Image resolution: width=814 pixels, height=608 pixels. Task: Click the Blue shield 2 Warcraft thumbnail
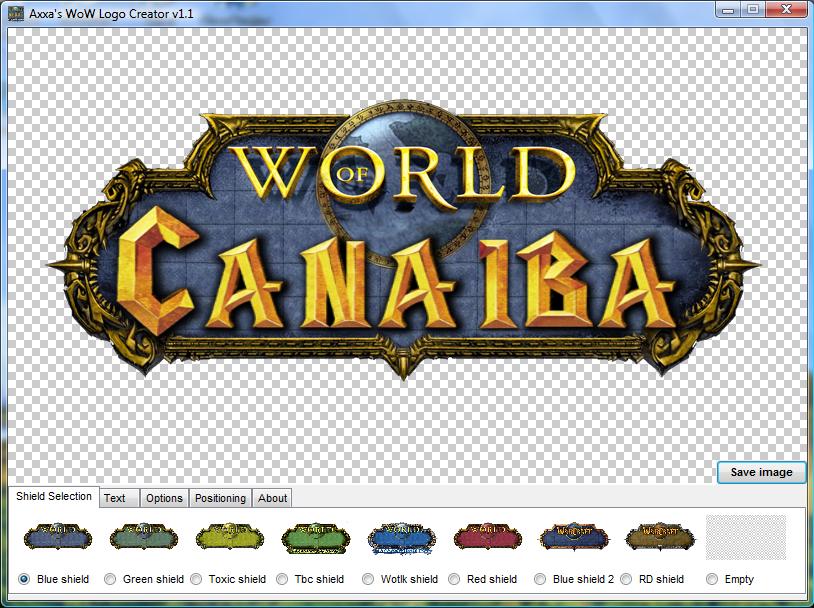[574, 537]
